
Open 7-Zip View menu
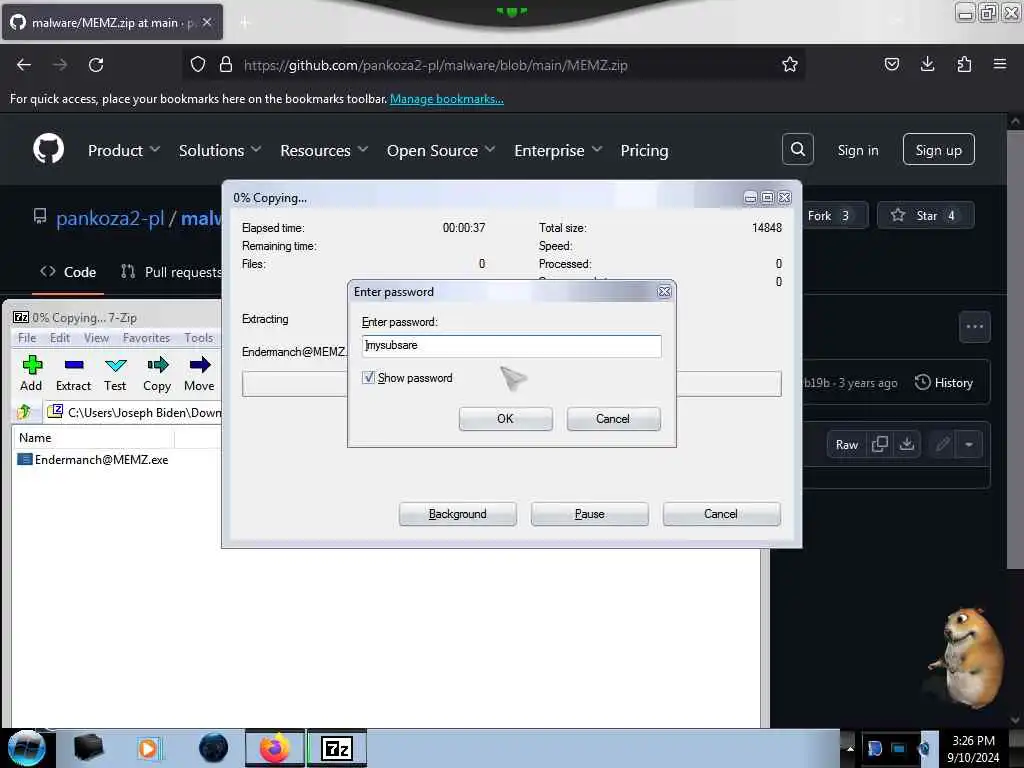[x=96, y=338]
